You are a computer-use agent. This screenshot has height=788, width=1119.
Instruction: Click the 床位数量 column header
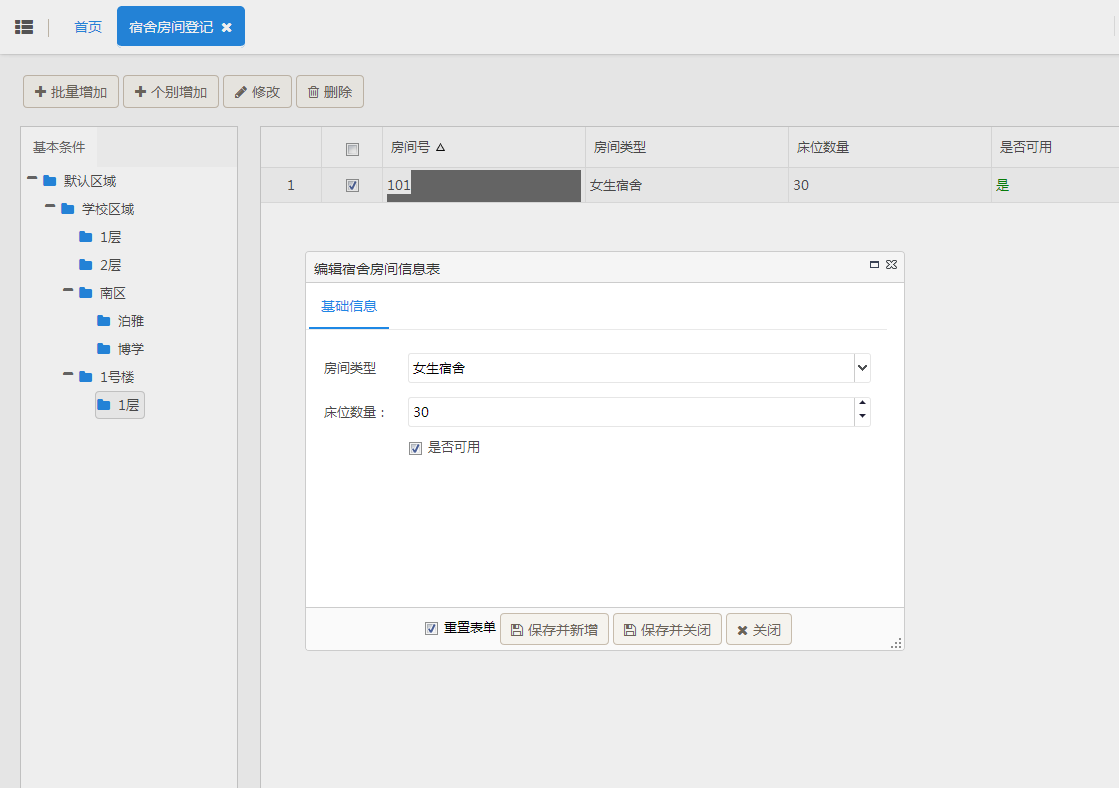click(890, 147)
